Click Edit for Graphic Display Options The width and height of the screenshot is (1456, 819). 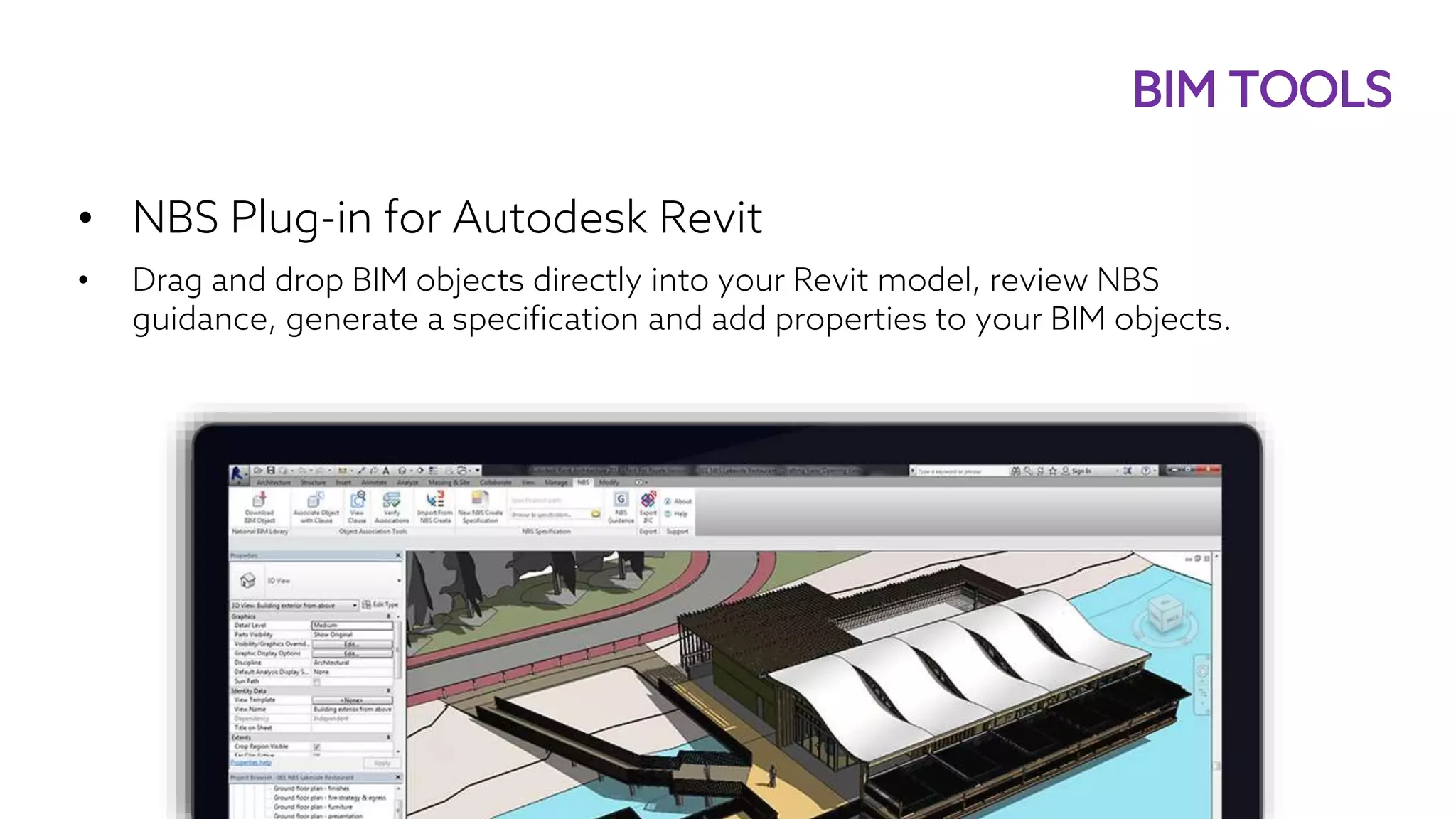click(x=352, y=653)
